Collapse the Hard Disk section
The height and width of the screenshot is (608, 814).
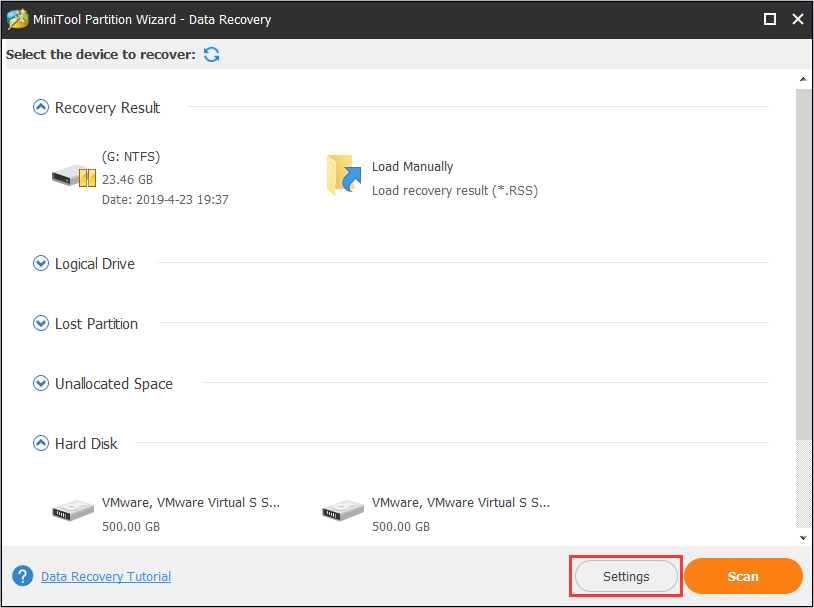41,443
